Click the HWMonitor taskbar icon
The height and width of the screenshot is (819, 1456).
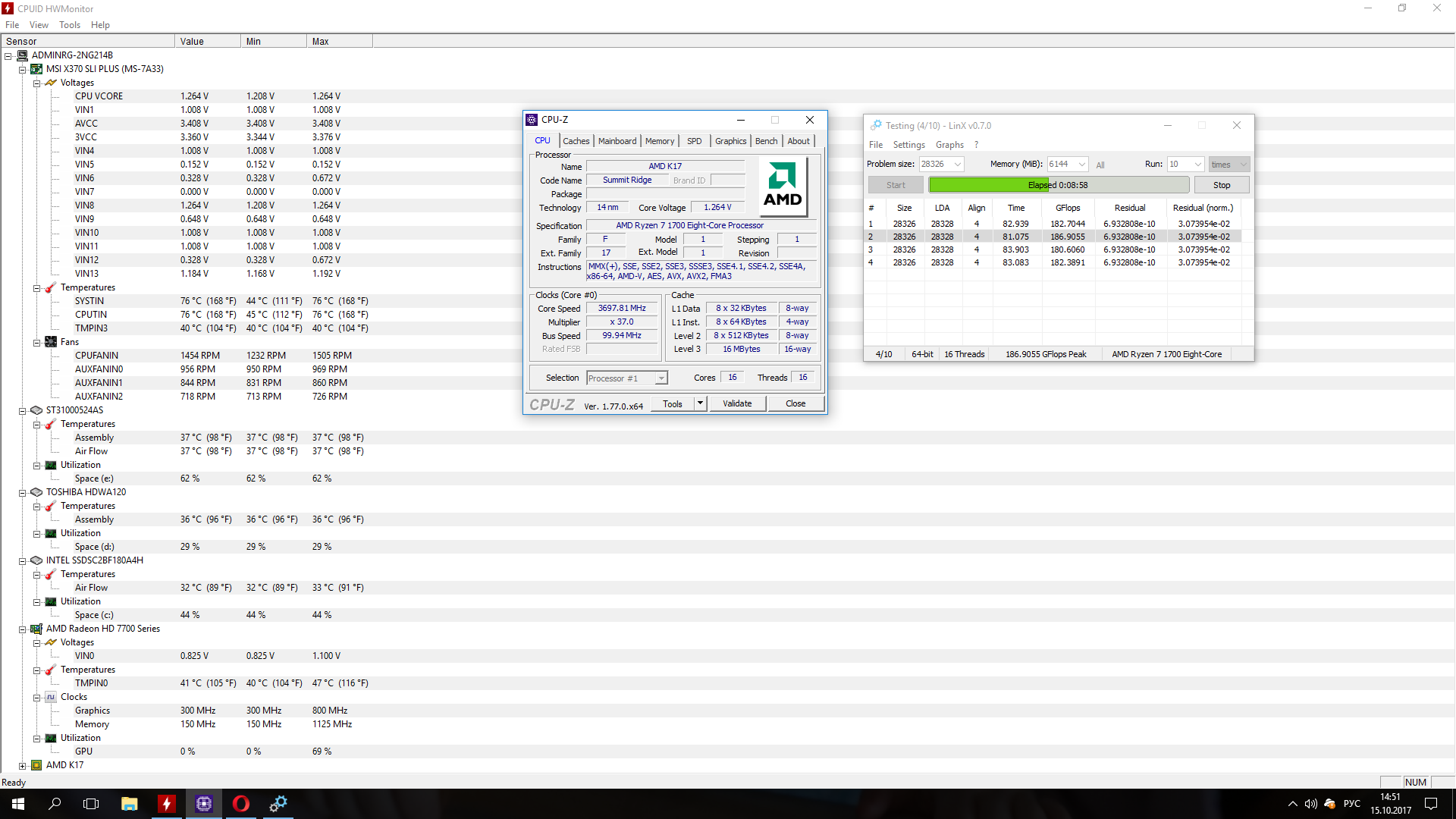click(166, 804)
